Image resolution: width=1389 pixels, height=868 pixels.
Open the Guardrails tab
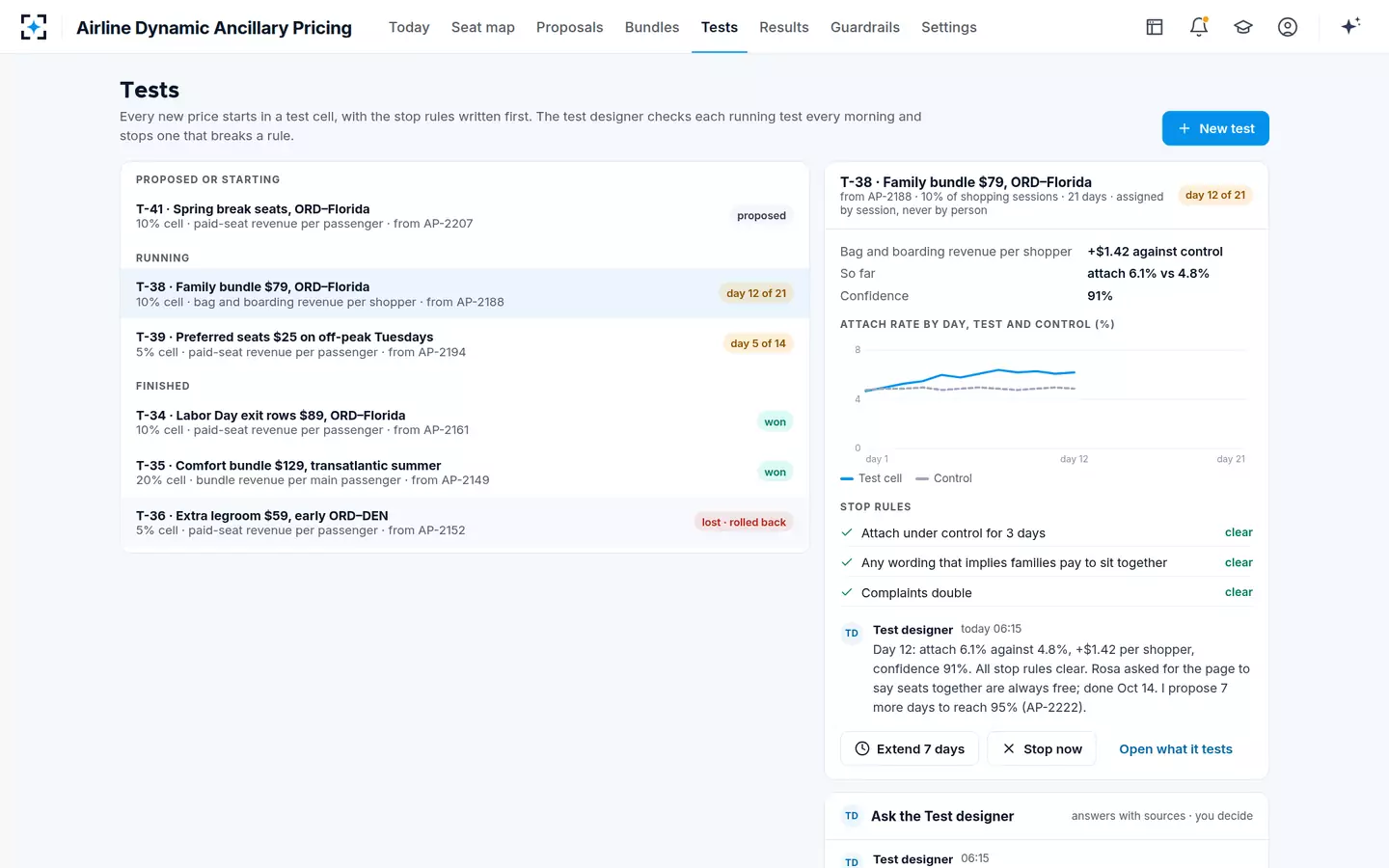pos(865,27)
